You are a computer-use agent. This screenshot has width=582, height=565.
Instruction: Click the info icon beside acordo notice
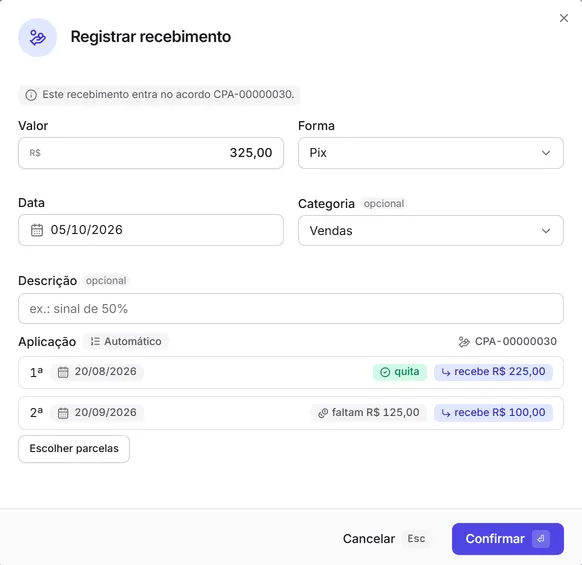31,95
